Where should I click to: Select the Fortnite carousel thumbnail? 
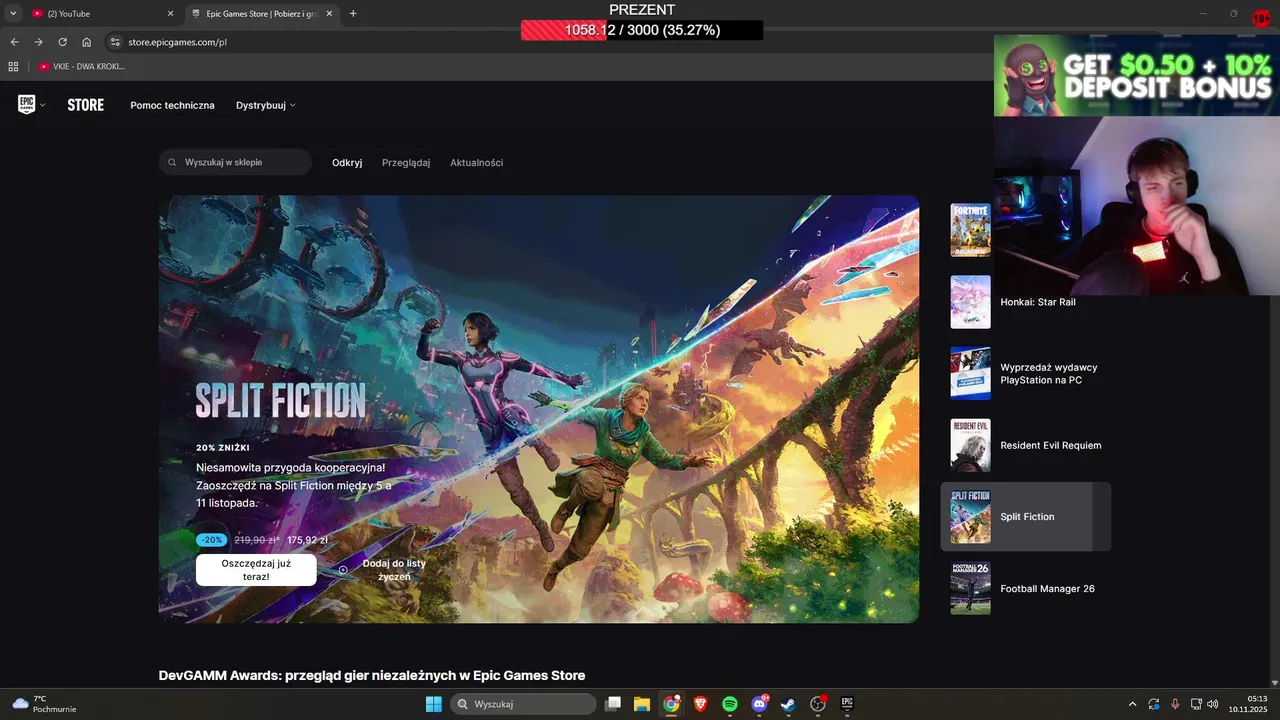tap(970, 230)
